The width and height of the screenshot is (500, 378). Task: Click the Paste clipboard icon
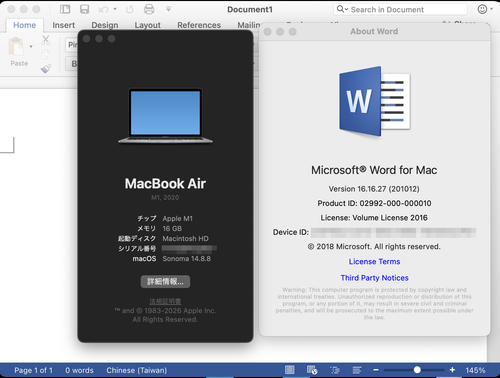(16, 47)
